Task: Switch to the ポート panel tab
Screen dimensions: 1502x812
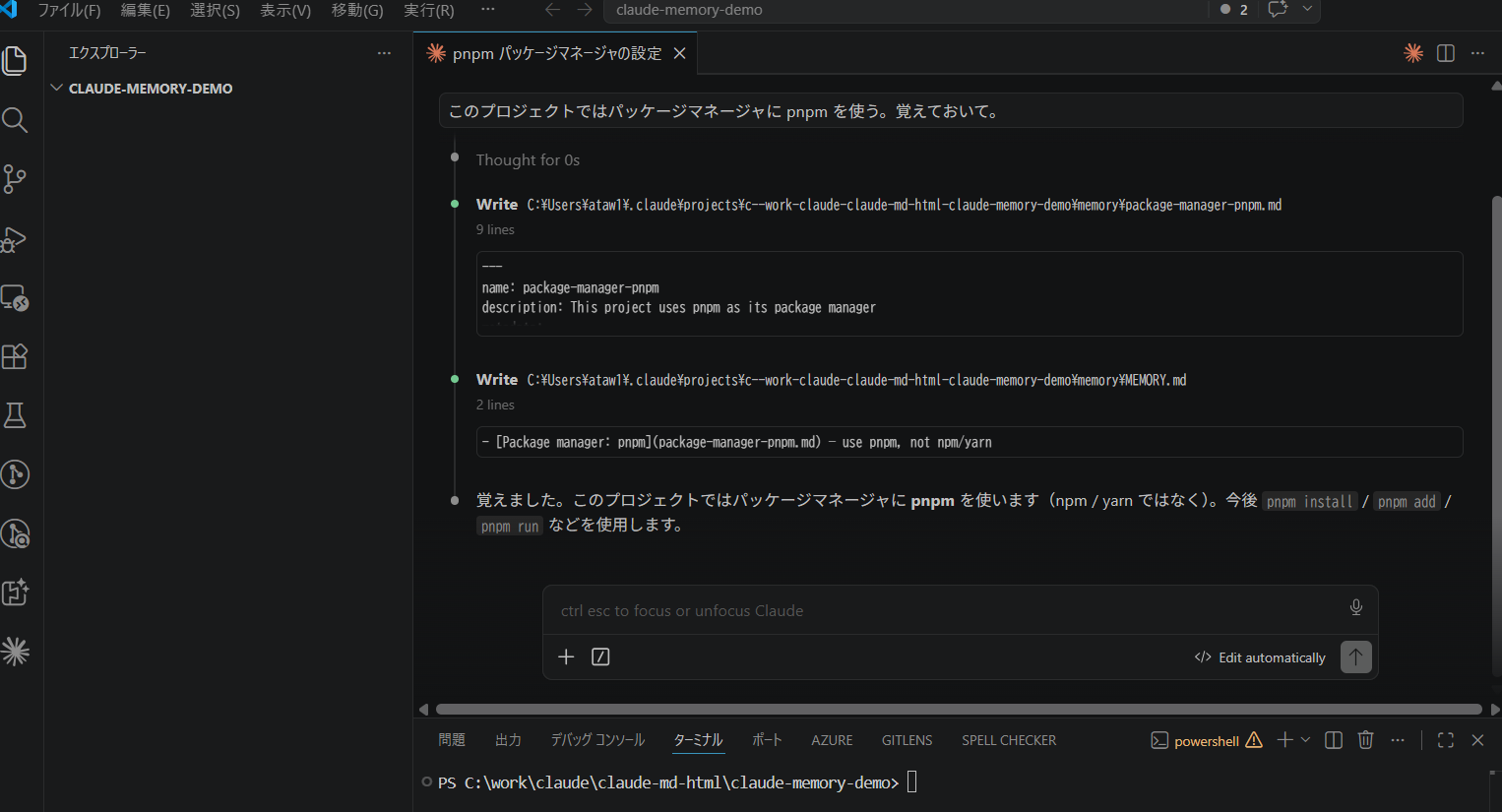Action: (x=767, y=740)
